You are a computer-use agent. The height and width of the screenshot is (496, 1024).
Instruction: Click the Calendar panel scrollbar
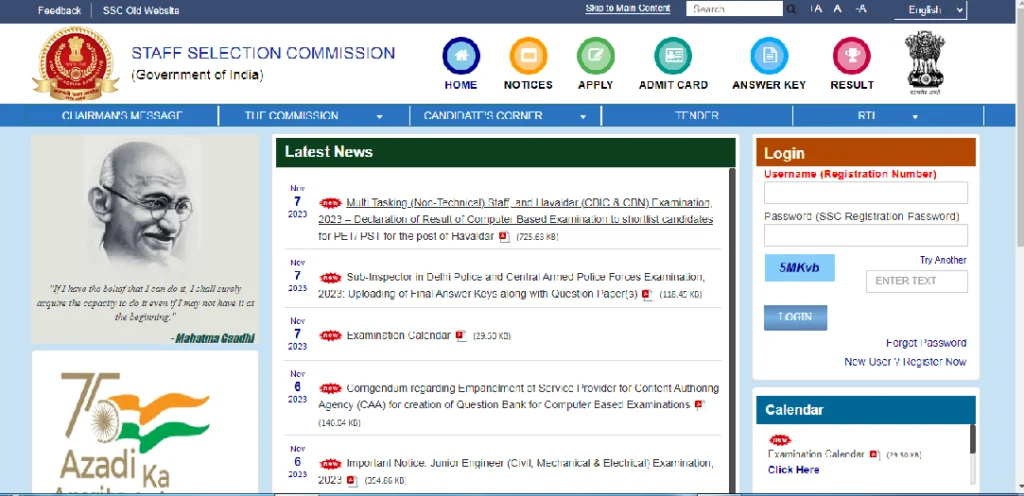[972, 454]
